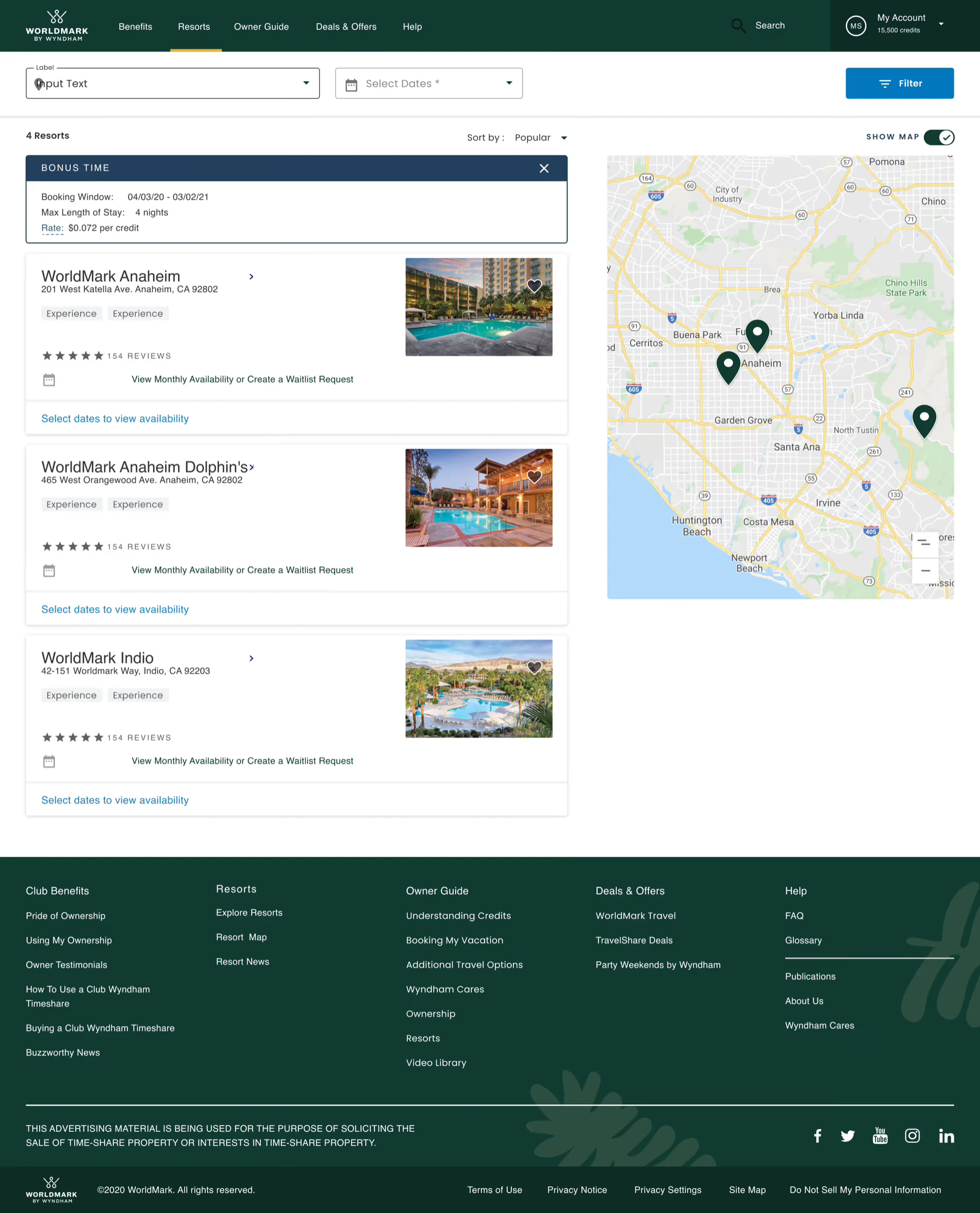The width and height of the screenshot is (980, 1213).
Task: Click chevron next to WorldMark Indio title
Action: pos(251,659)
